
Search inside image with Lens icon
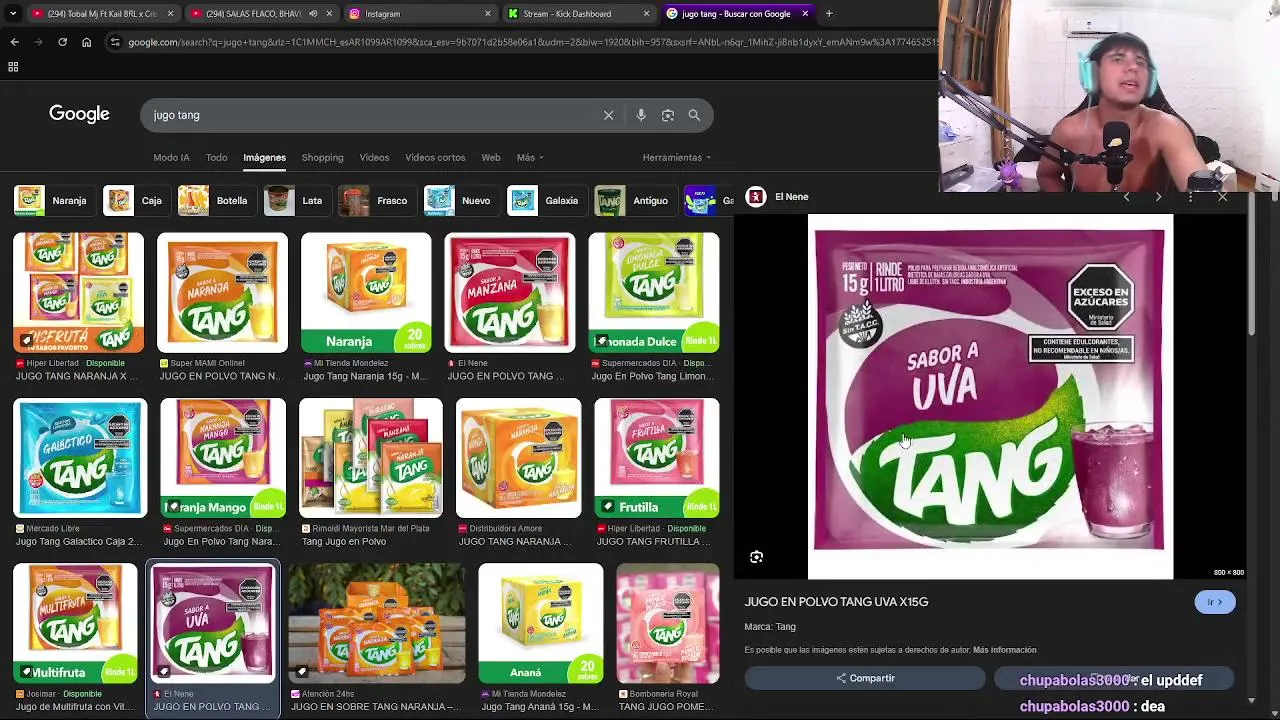click(x=756, y=557)
